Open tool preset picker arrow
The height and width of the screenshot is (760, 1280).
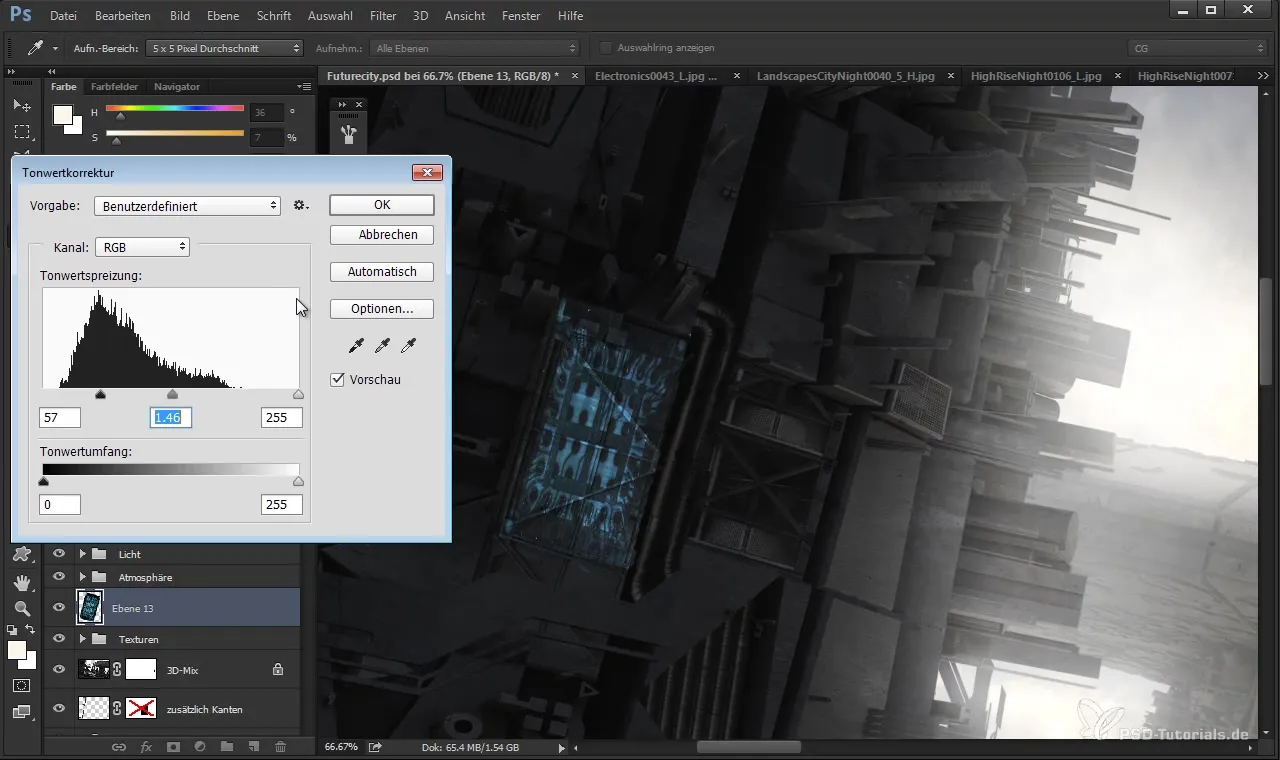point(55,48)
